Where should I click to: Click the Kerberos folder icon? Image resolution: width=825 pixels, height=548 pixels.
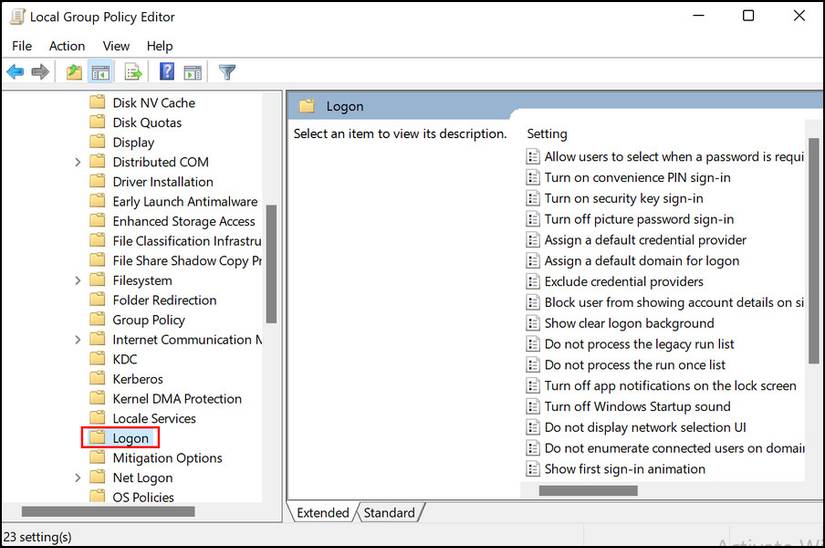[x=97, y=378]
